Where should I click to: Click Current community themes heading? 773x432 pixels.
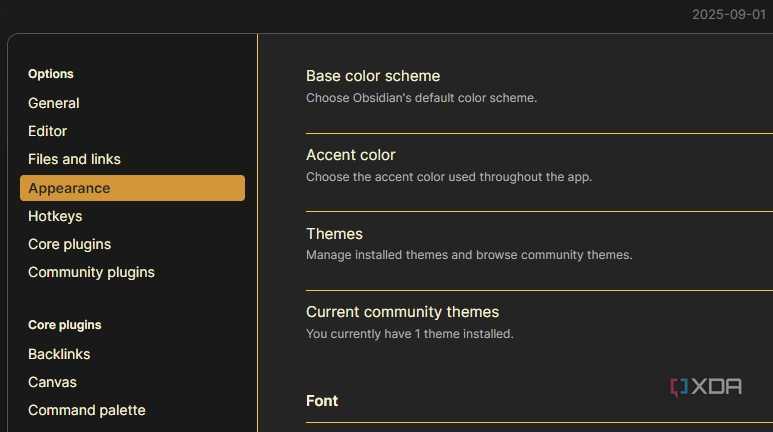[x=402, y=312]
